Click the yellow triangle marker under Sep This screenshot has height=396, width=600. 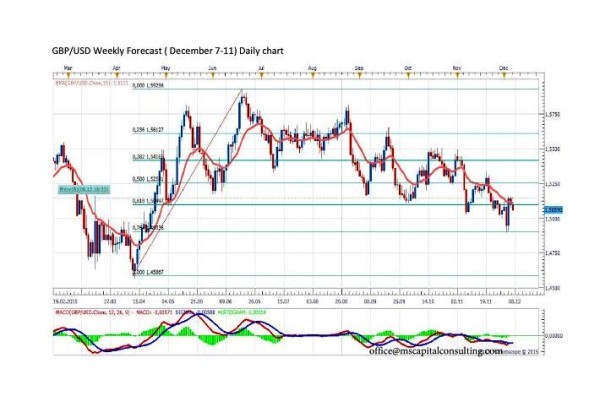359,76
